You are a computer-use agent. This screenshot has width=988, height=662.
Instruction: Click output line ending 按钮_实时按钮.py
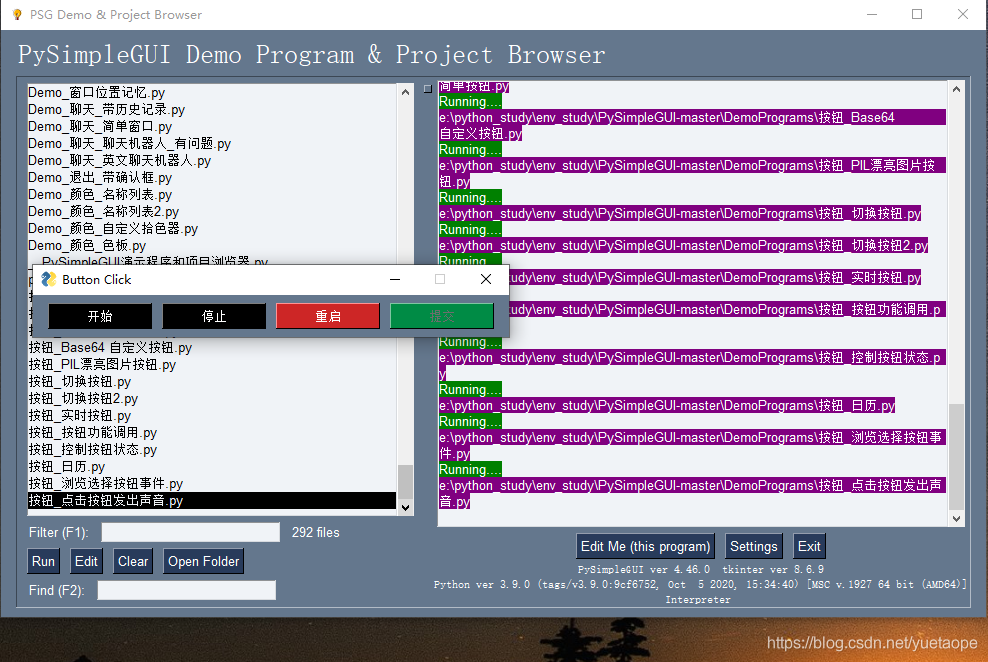(715, 278)
